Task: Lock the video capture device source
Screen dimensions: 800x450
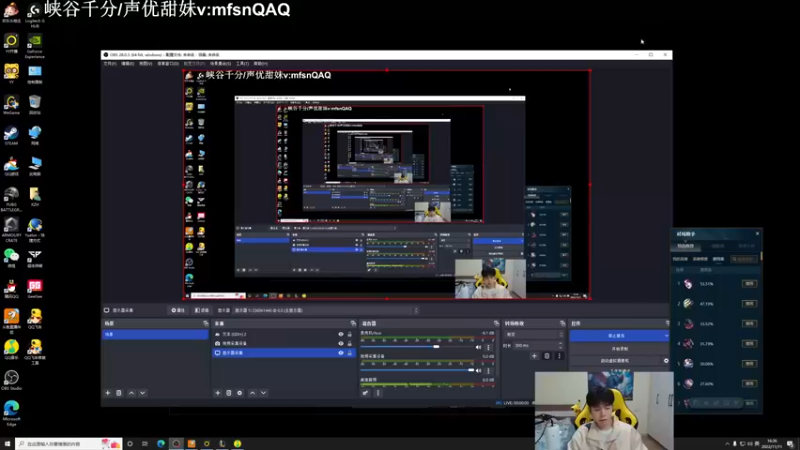Action: pyautogui.click(x=350, y=343)
